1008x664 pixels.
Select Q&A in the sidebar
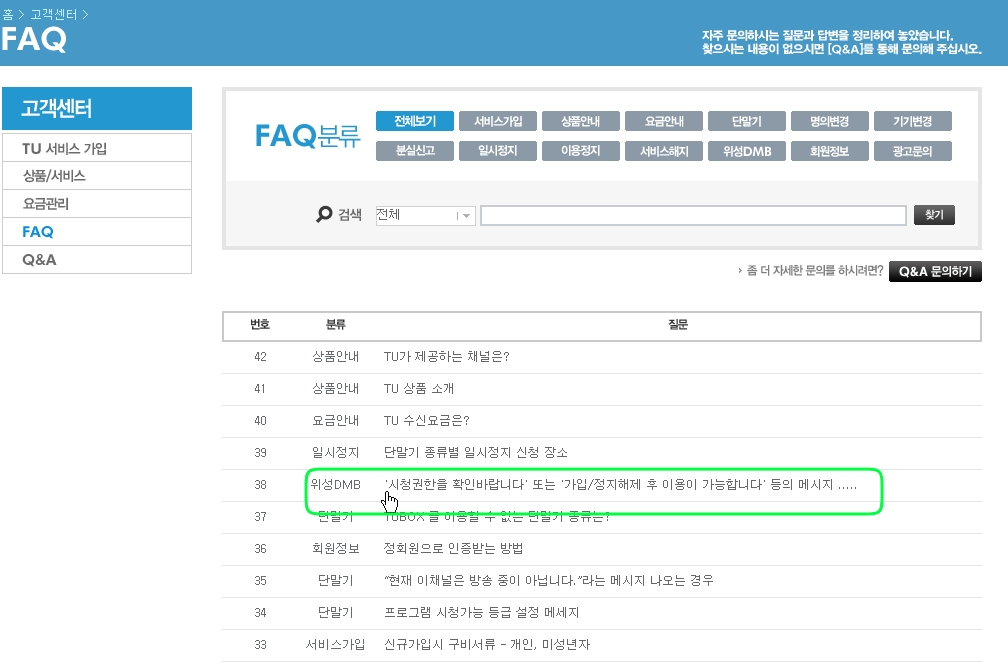(x=97, y=260)
